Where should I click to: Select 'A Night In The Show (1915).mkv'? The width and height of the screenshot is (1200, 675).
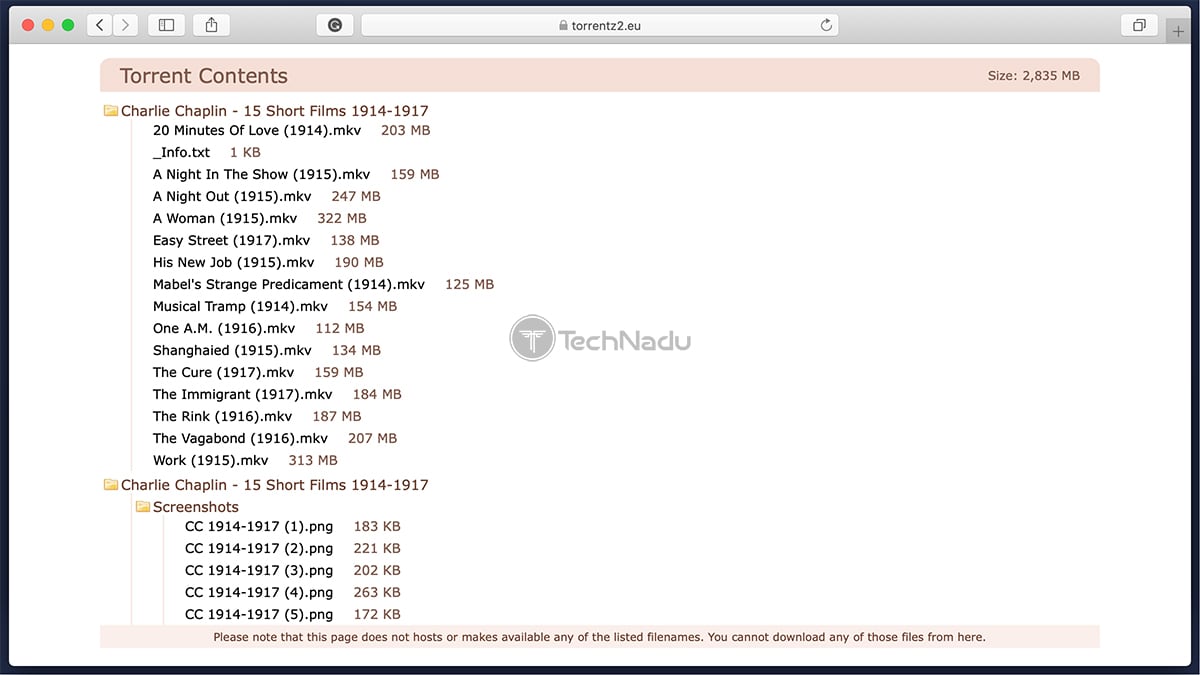click(x=261, y=174)
